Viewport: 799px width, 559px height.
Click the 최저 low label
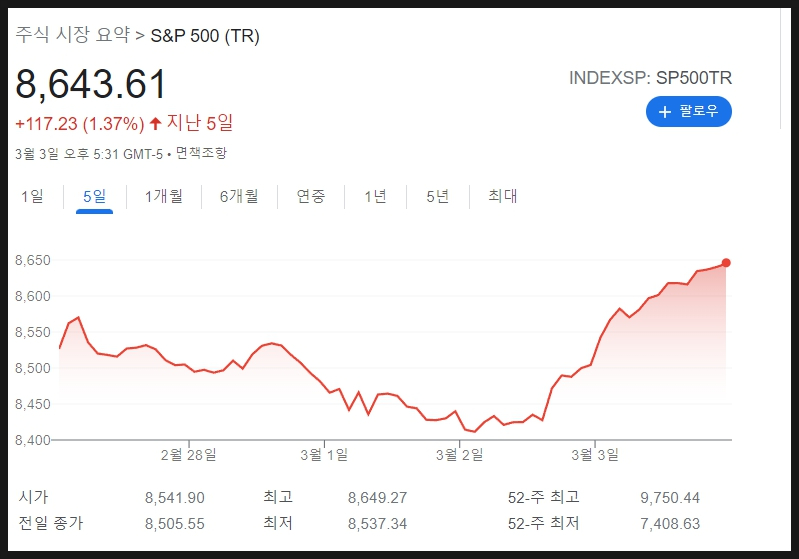pyautogui.click(x=278, y=523)
